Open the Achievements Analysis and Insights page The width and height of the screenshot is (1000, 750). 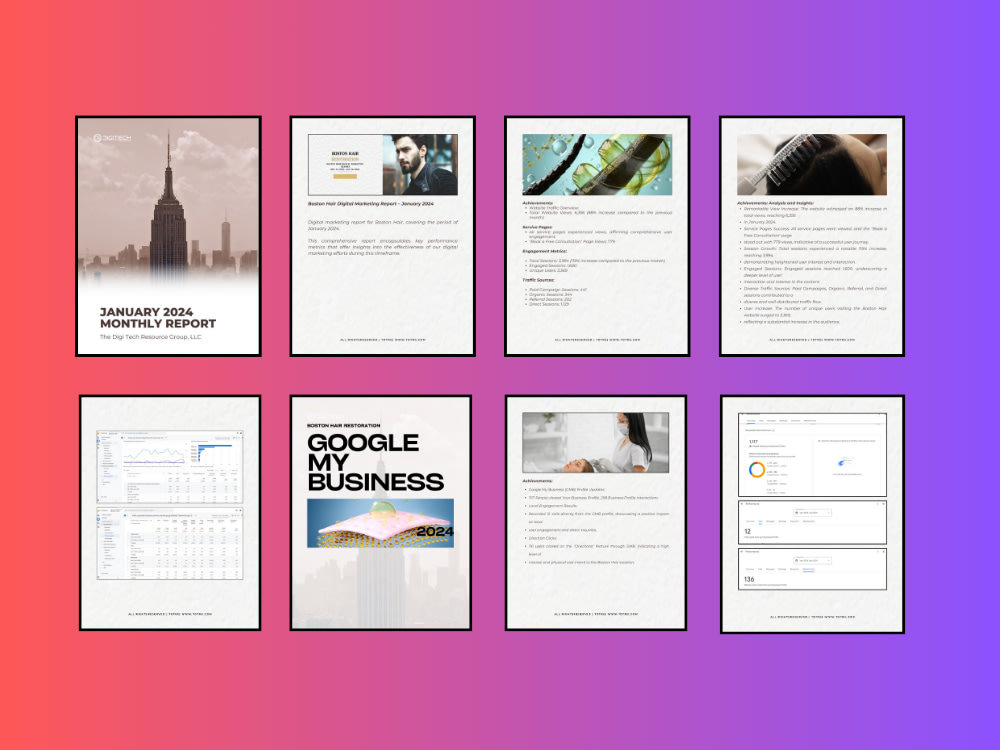point(812,236)
